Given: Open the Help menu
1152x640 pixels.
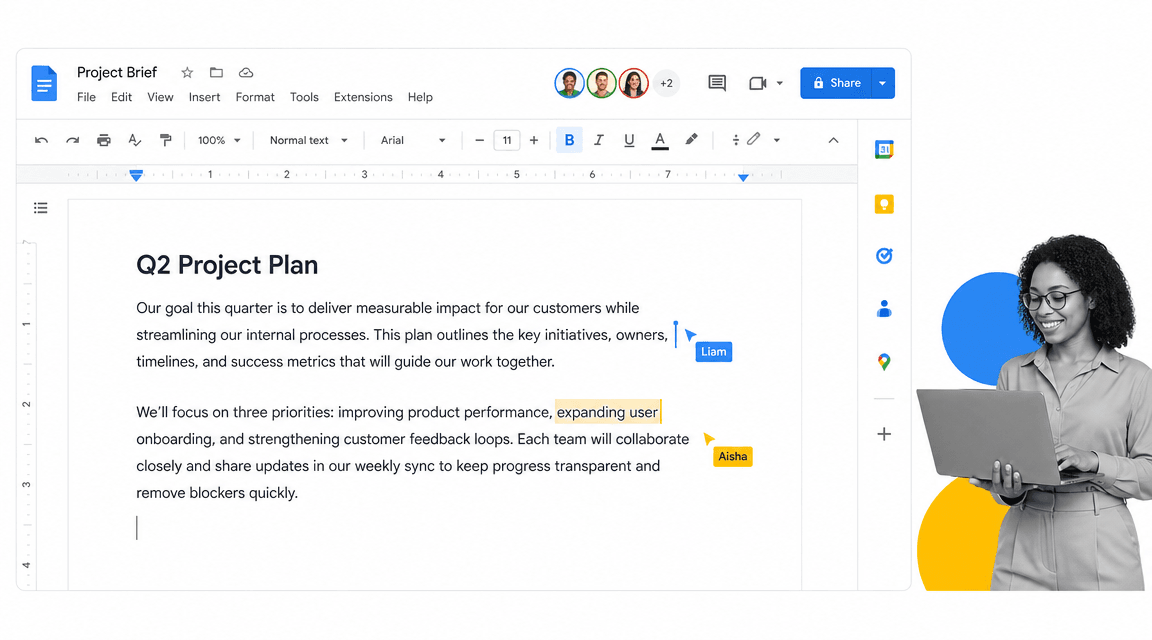Looking at the screenshot, I should tap(420, 97).
